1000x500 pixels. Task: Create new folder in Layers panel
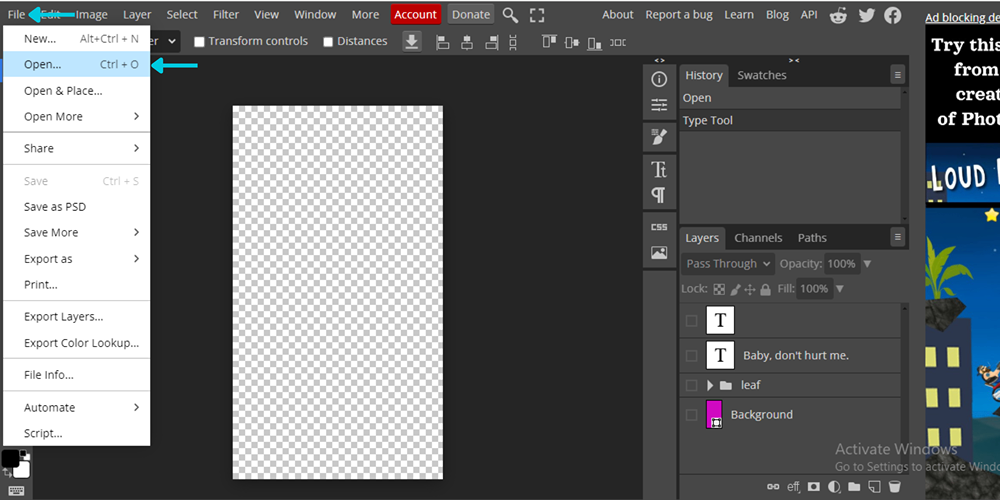[854, 486]
